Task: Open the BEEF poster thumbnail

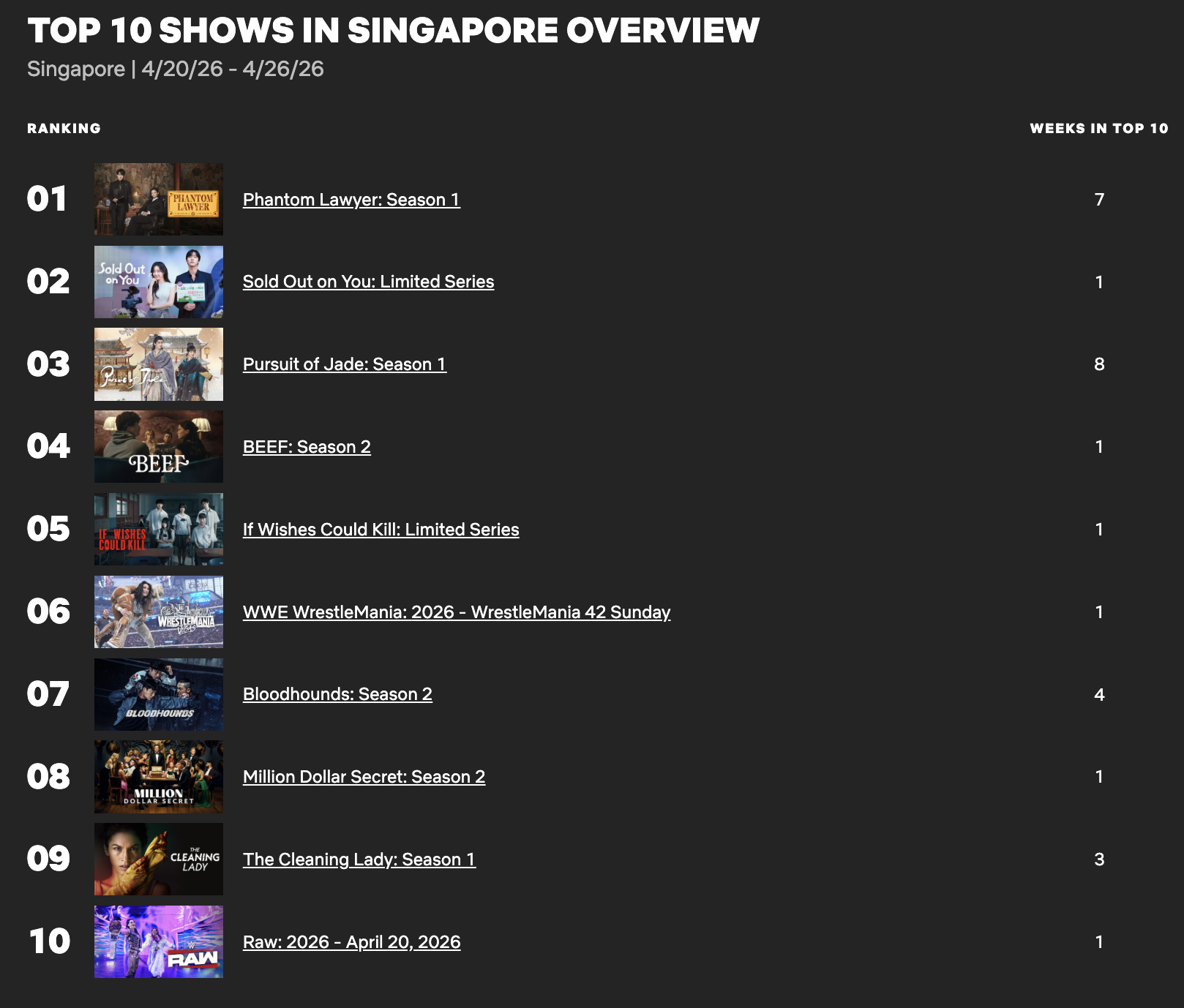Action: coord(159,446)
